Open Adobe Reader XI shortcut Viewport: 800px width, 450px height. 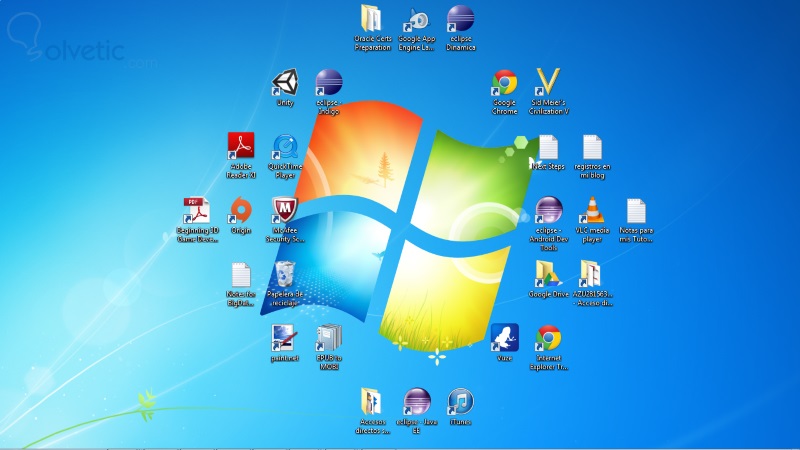[241, 156]
